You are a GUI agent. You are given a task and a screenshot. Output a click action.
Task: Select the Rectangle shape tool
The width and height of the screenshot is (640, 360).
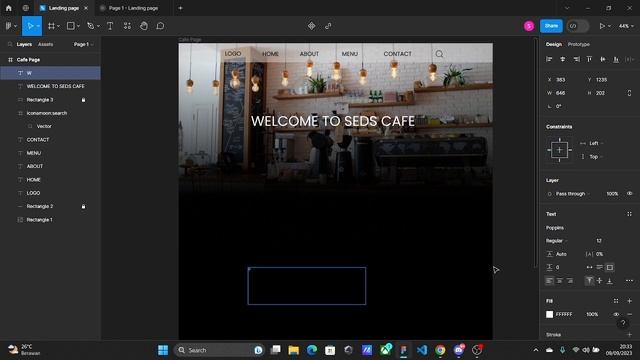(71, 26)
